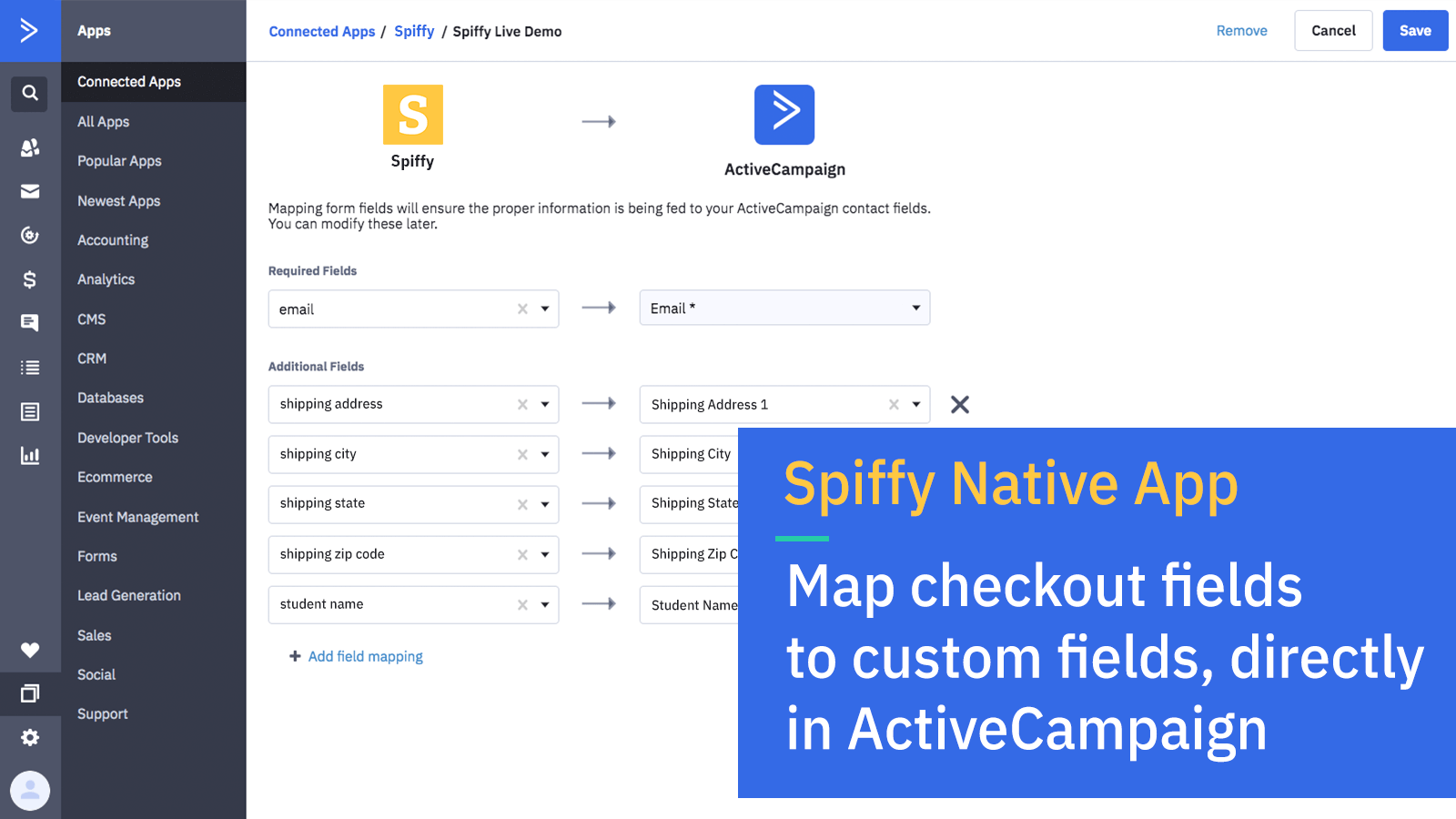Open the 'Shipping City' target field dropdown
Screen dimensions: 1456x819
(x=690, y=454)
